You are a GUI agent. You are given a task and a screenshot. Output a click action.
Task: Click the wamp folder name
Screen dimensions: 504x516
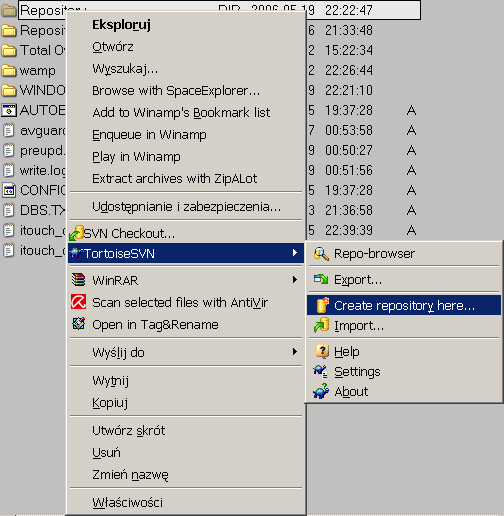pos(38,71)
